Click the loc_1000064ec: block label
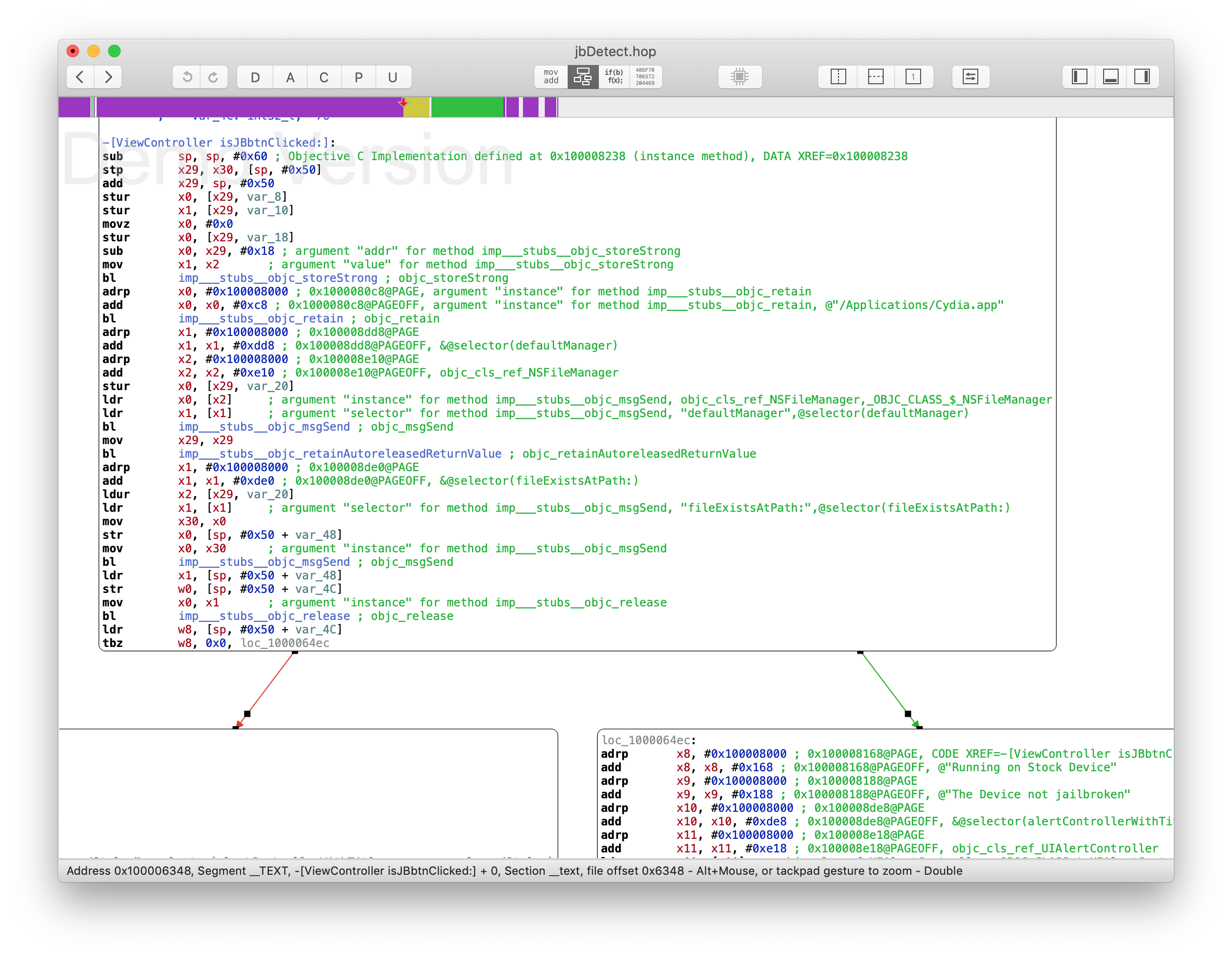Image resolution: width=1232 pixels, height=959 pixels. tap(649, 740)
